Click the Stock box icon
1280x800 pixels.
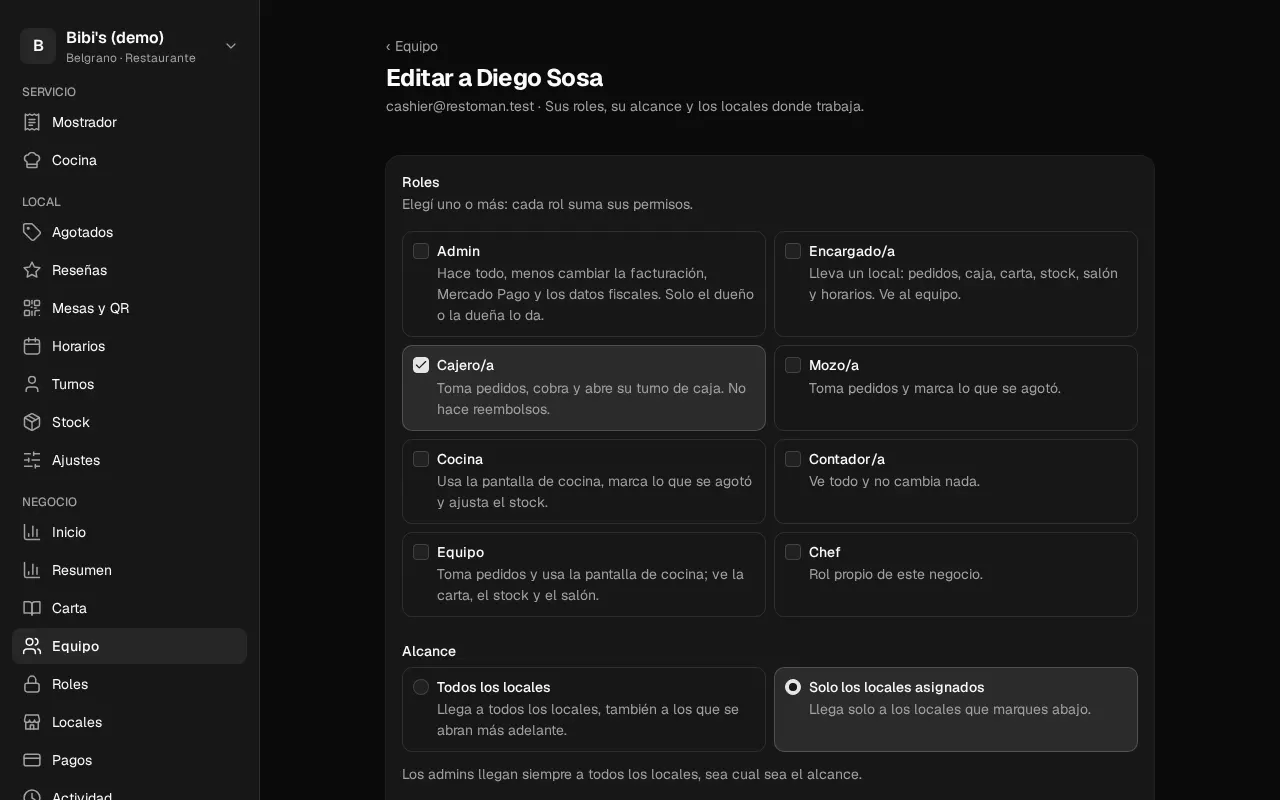pos(32,422)
